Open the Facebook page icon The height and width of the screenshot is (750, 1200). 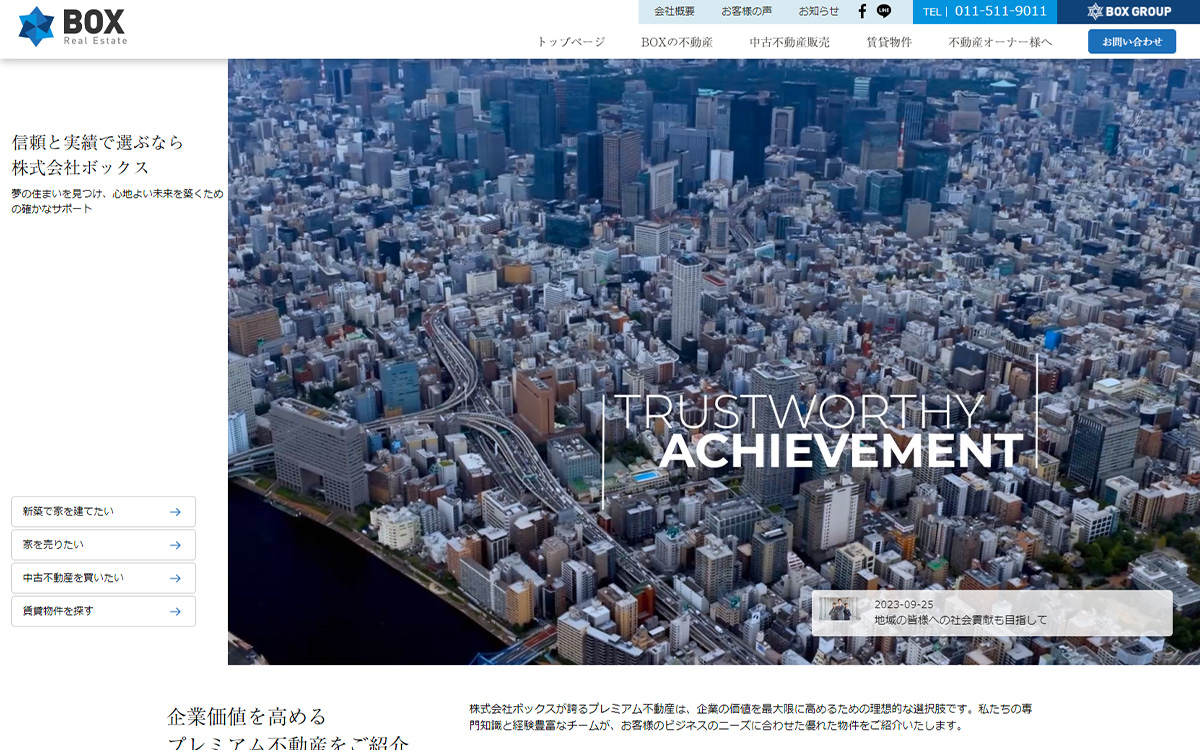(862, 11)
